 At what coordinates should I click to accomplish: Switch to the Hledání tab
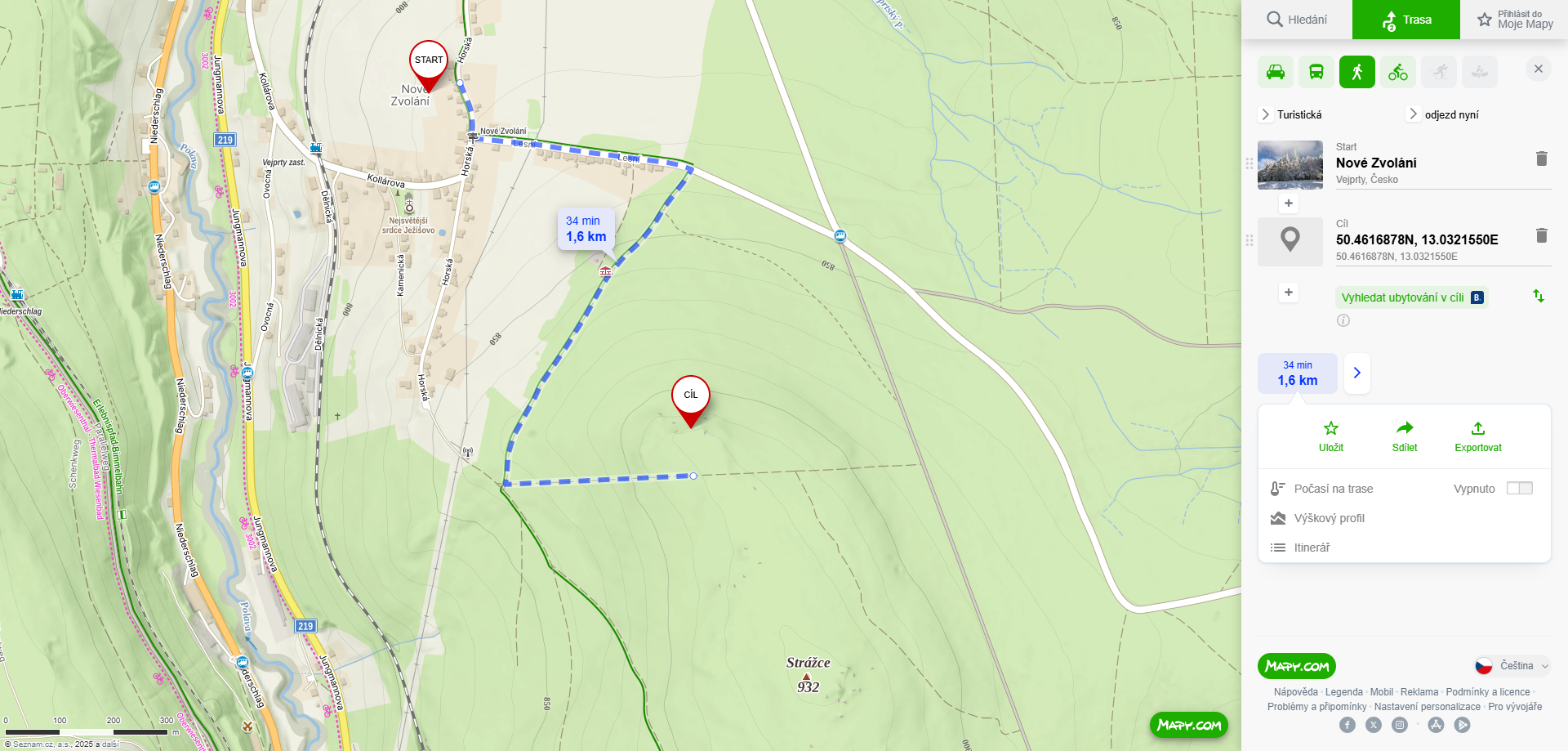[1297, 20]
